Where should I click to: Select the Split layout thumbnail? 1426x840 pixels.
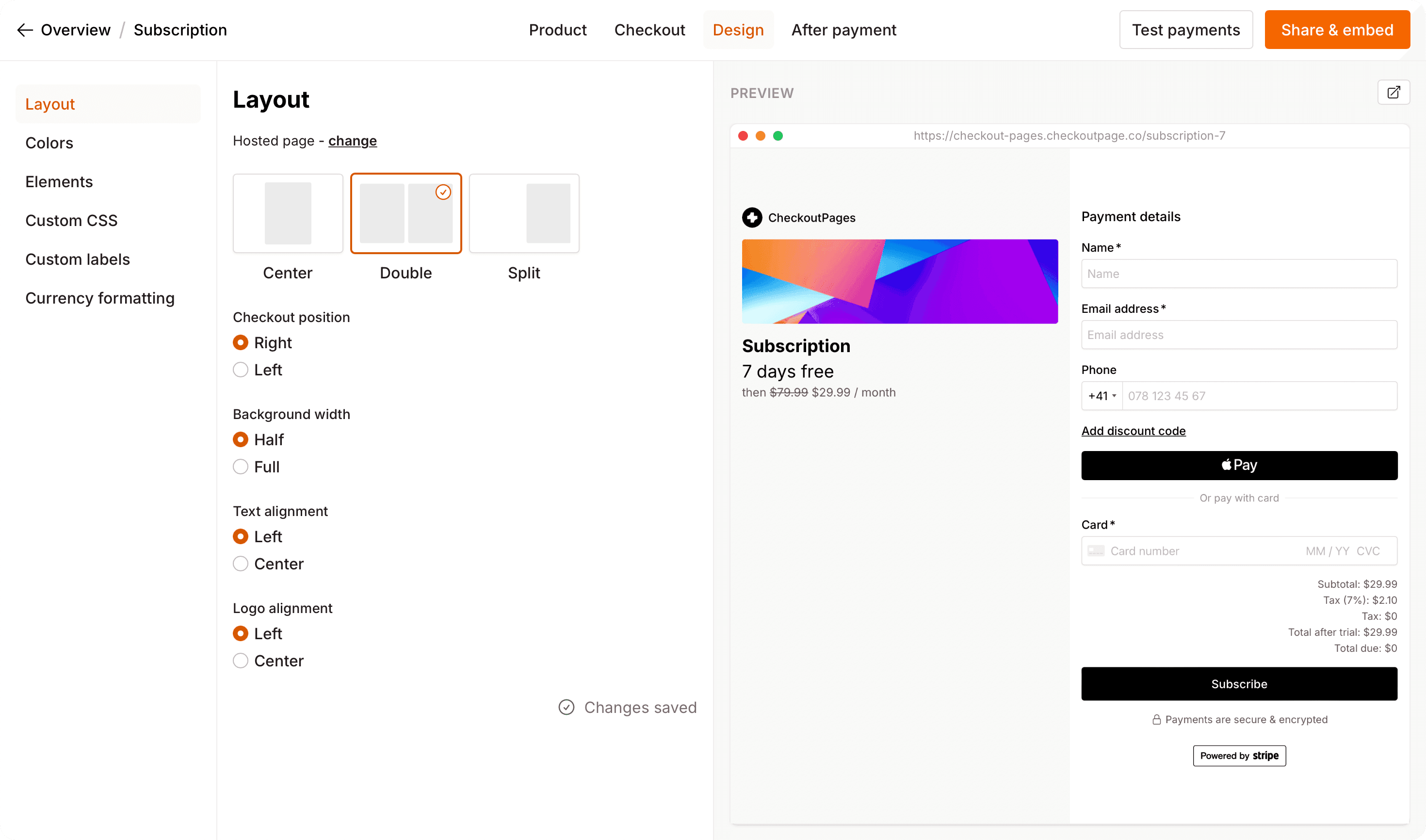[524, 213]
